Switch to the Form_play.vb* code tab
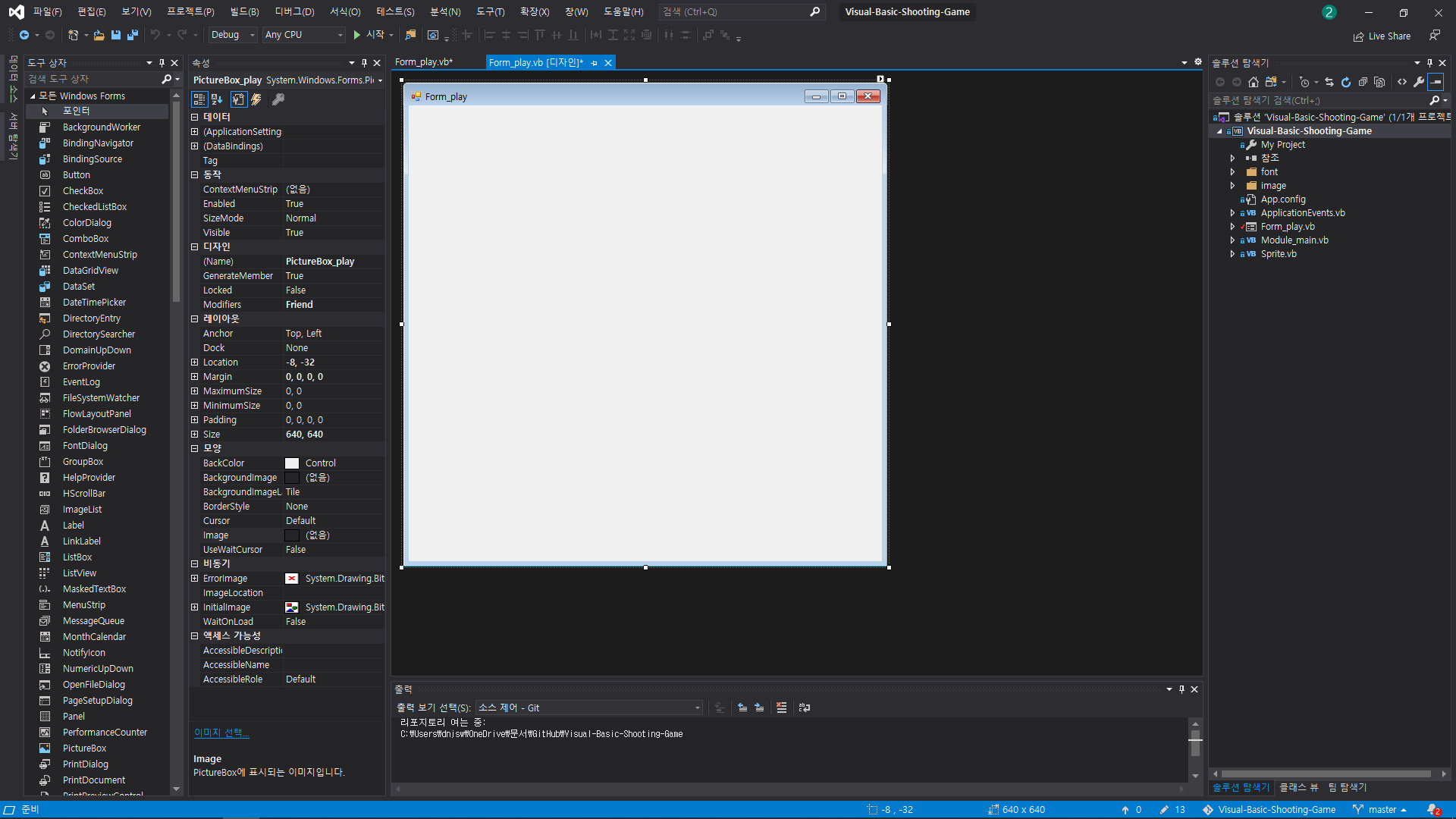 pos(424,62)
